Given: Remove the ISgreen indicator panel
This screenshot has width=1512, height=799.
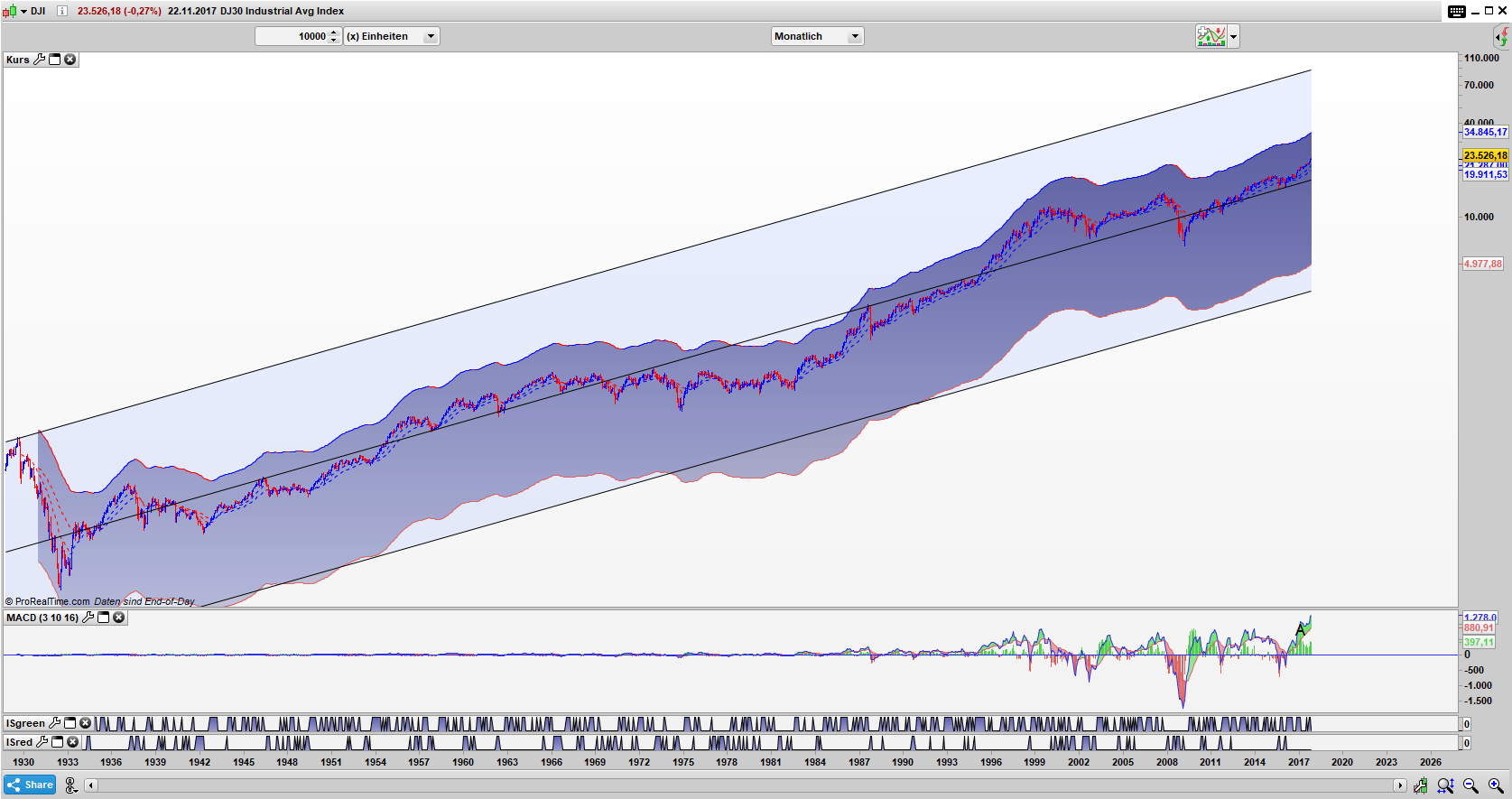Looking at the screenshot, I should [x=85, y=723].
